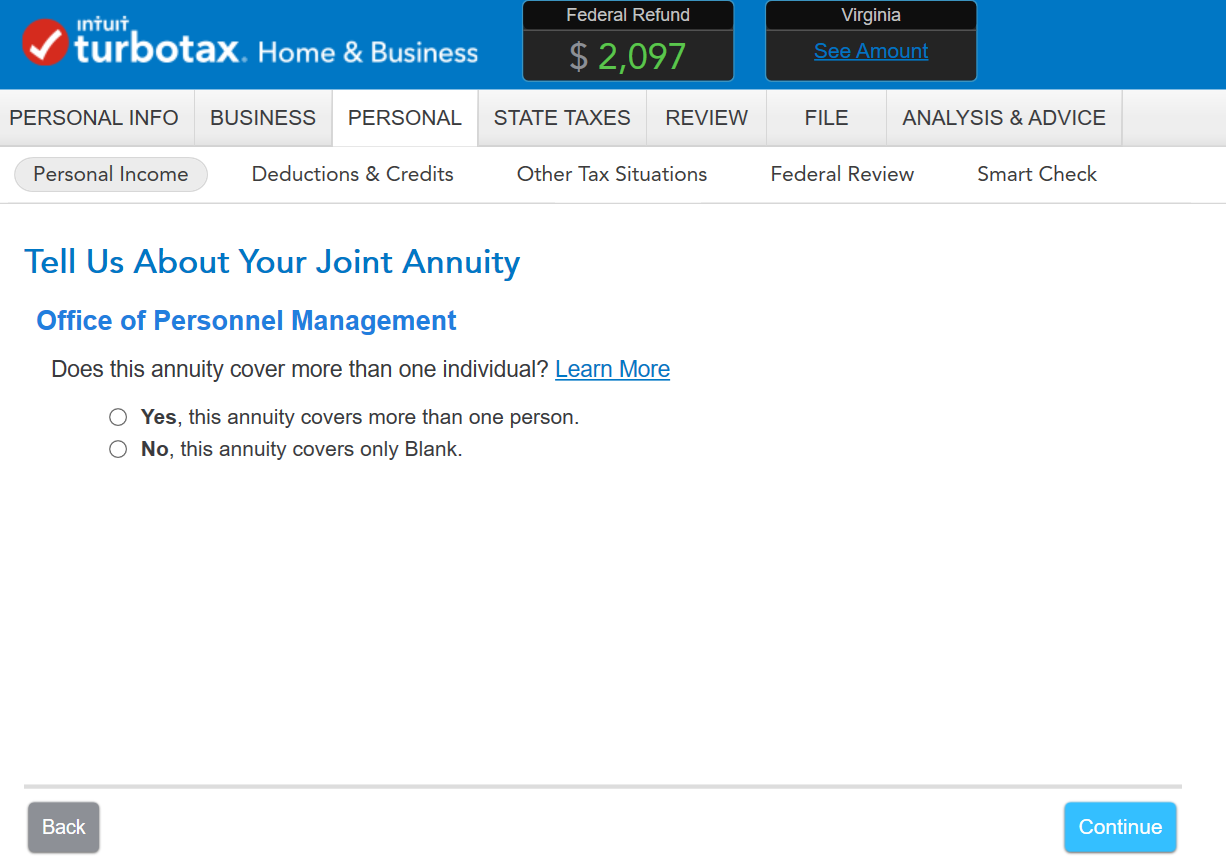Go to Deductions & Credits section
Screen dimensions: 1226x860
coord(353,174)
